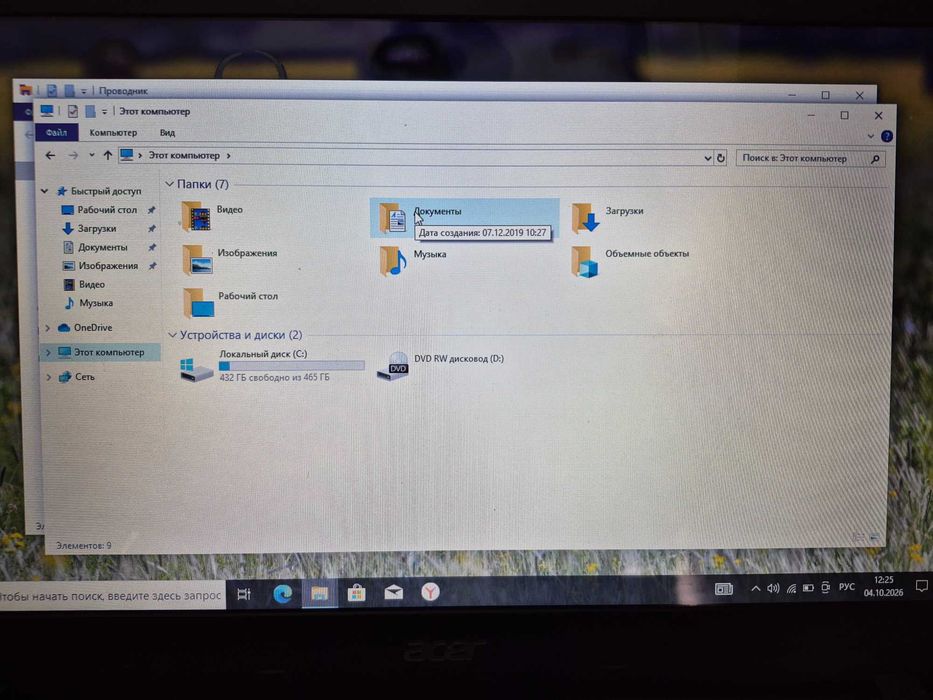The height and width of the screenshot is (700, 933).
Task: Click the battery icon in tray
Action: pos(808,588)
